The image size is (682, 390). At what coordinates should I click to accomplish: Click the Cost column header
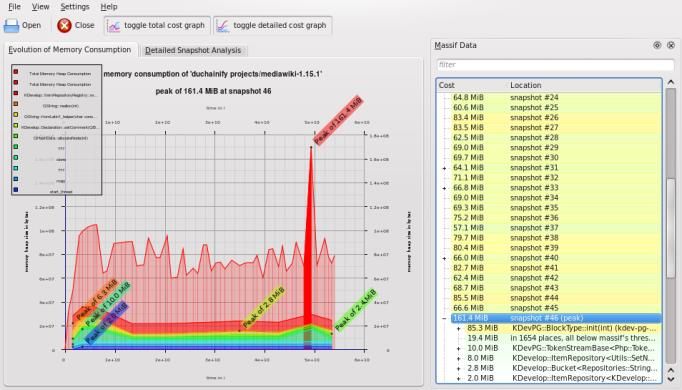(x=471, y=85)
